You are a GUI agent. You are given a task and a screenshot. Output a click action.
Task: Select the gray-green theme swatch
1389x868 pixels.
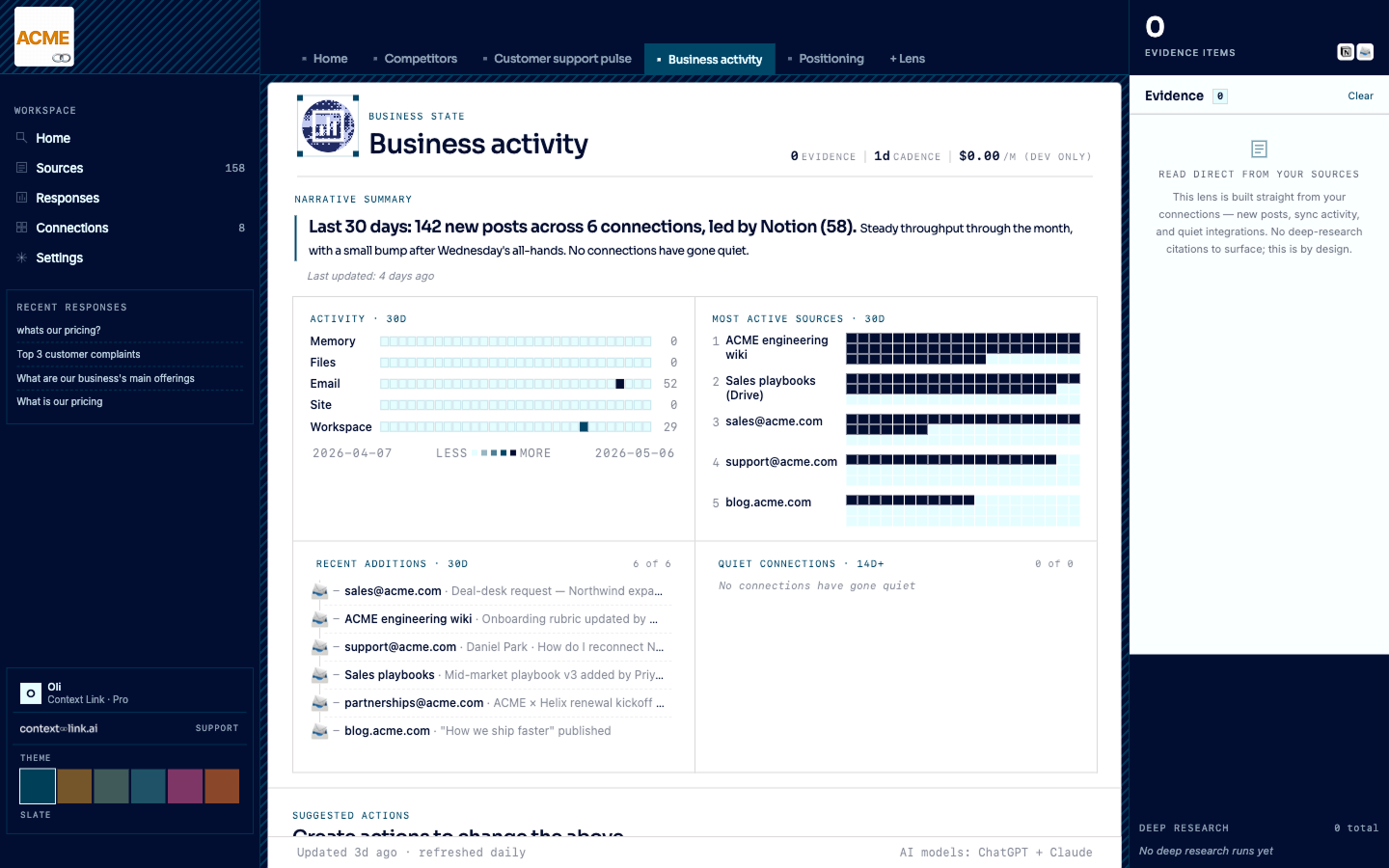coord(111,786)
